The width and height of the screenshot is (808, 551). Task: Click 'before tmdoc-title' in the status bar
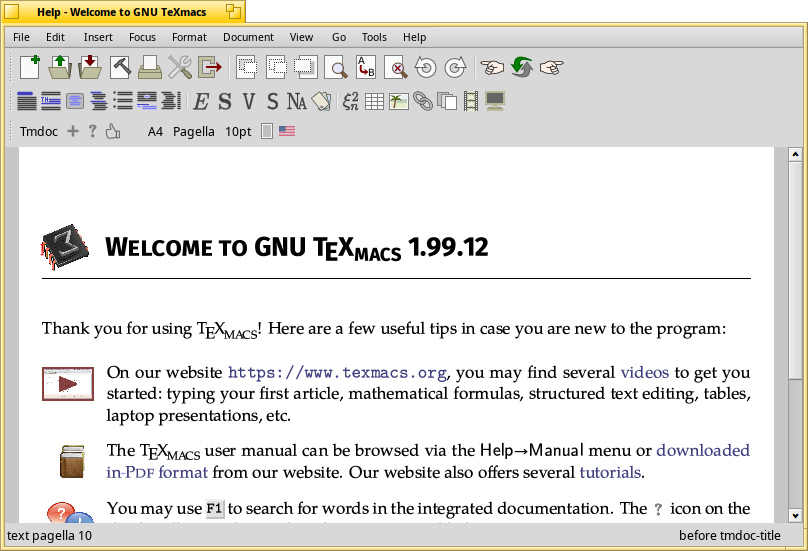coord(730,536)
